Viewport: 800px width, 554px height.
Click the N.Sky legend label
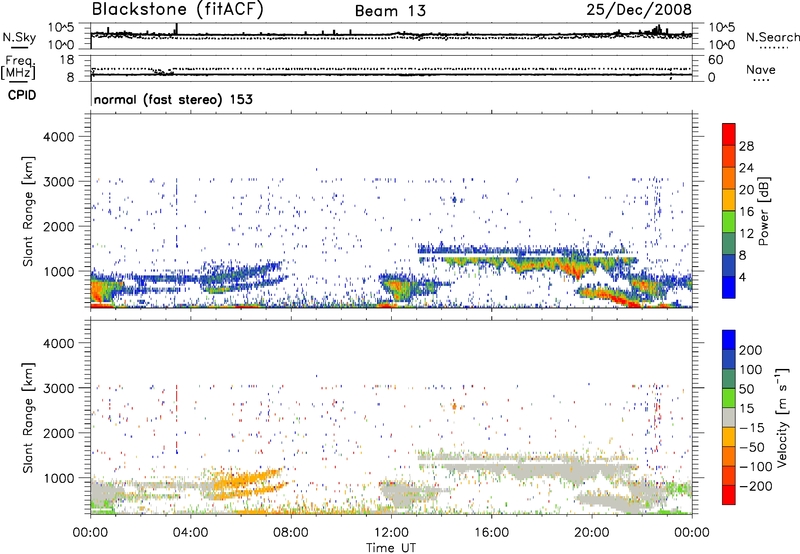[x=19, y=37]
